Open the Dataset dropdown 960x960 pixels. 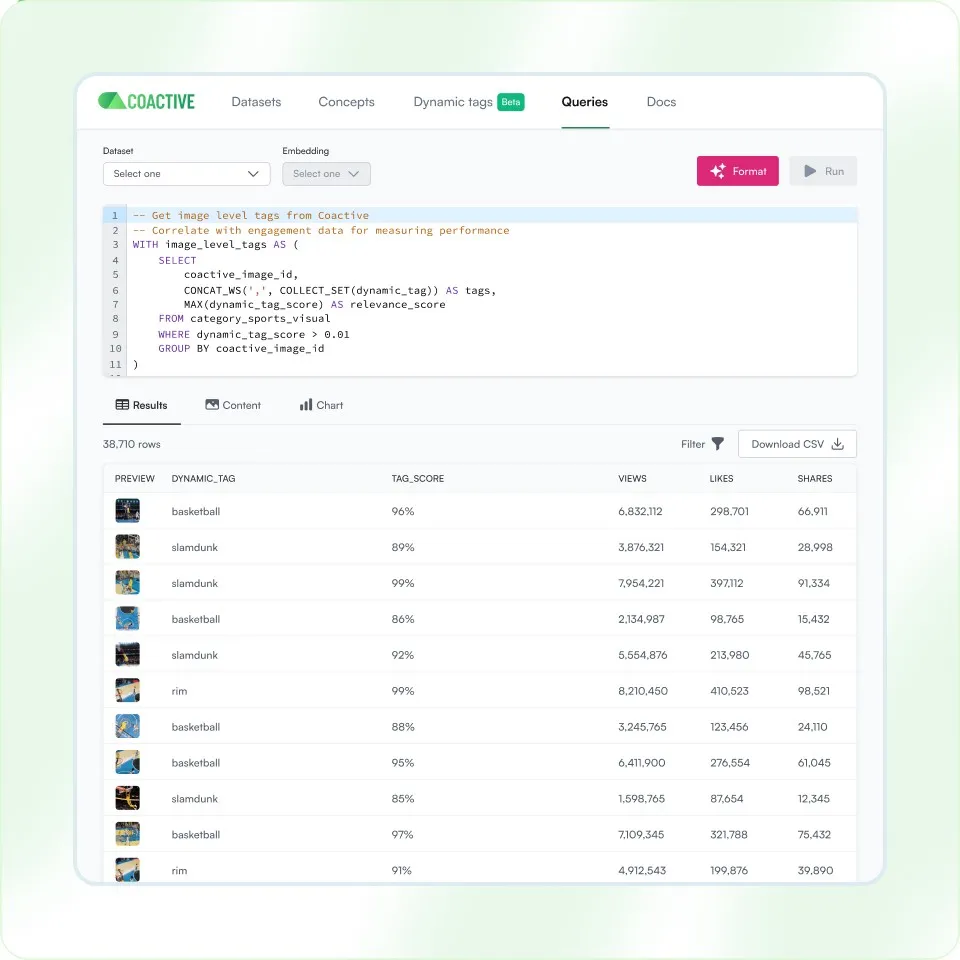(186, 174)
